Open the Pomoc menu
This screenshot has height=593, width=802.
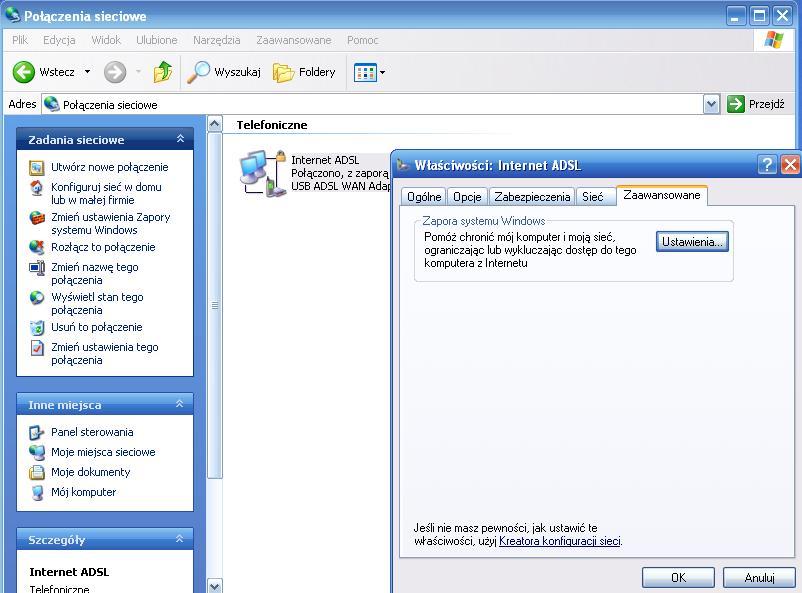(x=363, y=40)
